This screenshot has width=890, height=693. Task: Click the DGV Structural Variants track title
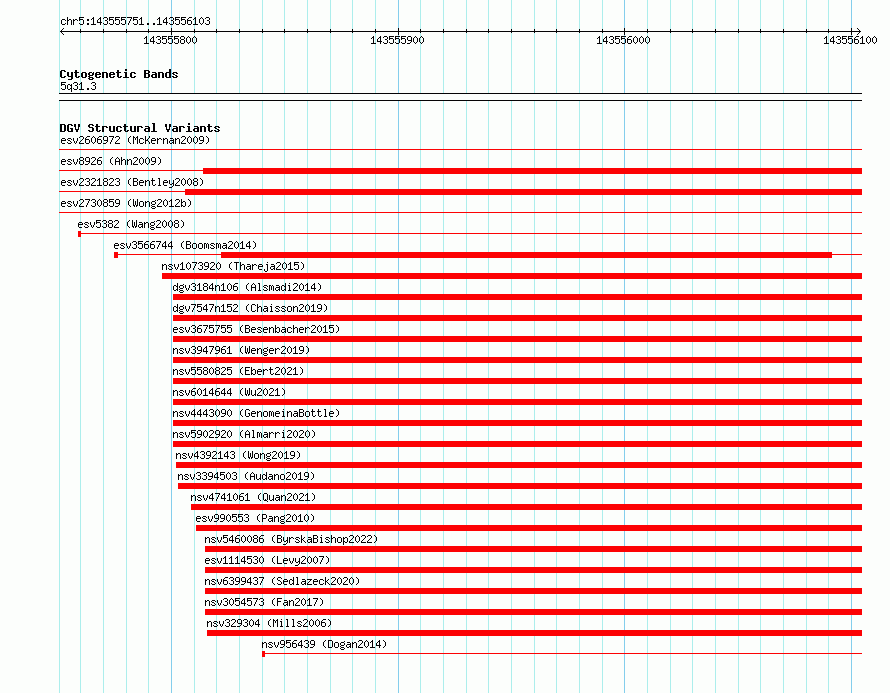click(140, 128)
